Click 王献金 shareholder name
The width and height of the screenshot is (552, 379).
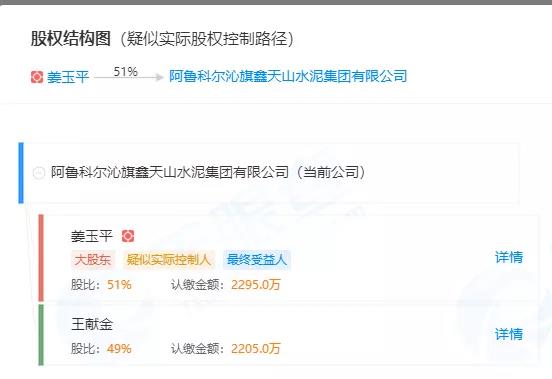92,324
